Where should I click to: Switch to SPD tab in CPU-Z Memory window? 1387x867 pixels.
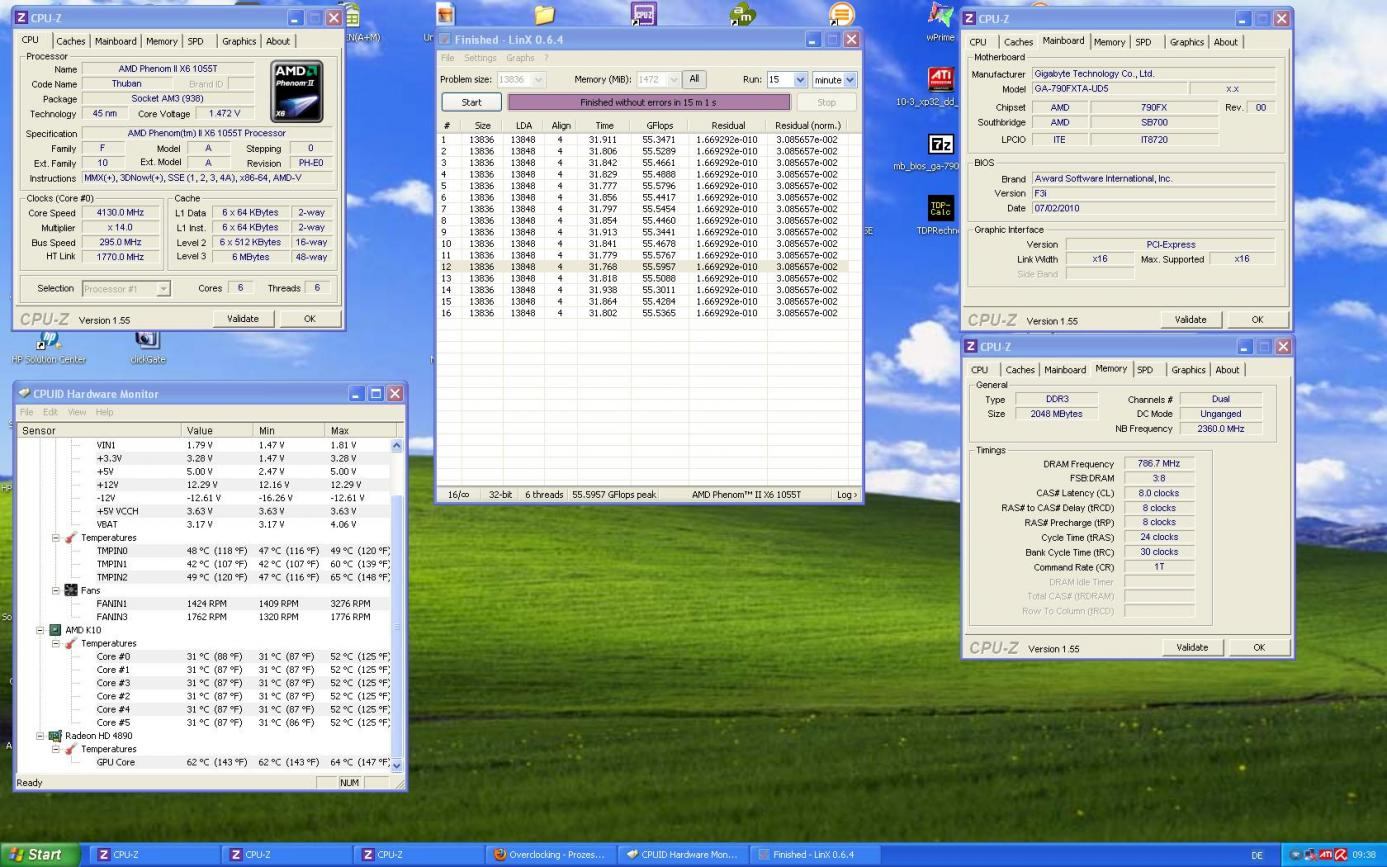[1144, 370]
